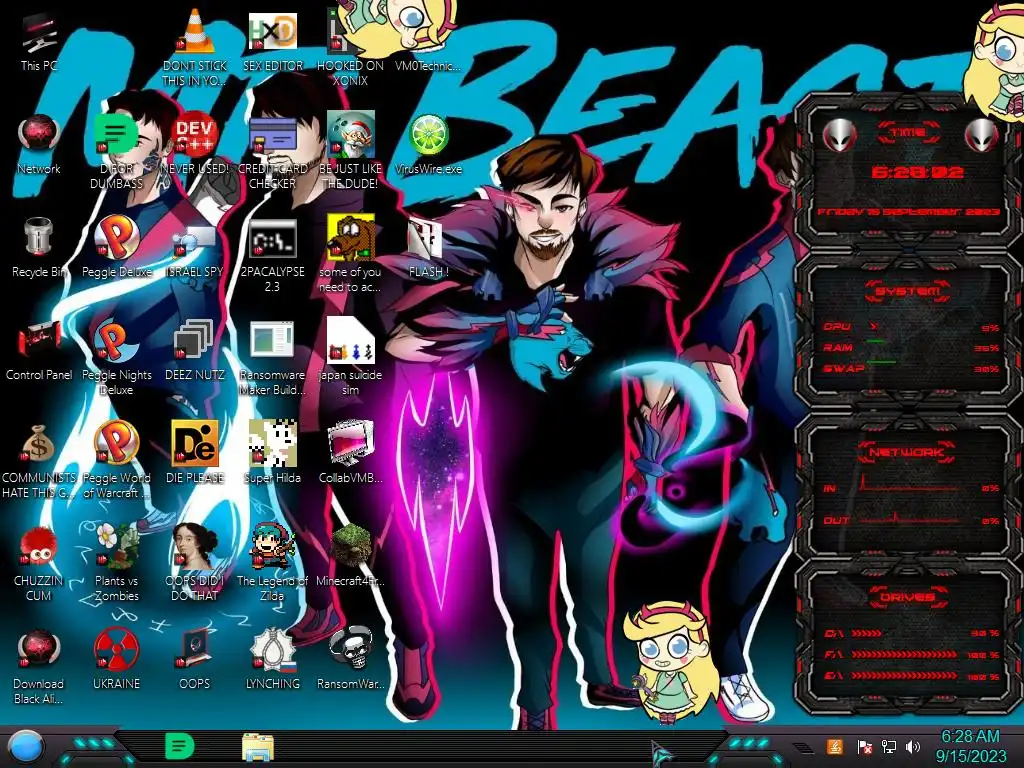Open the green chat app pinned on taskbar
This screenshot has width=1024, height=768.
tap(180, 746)
